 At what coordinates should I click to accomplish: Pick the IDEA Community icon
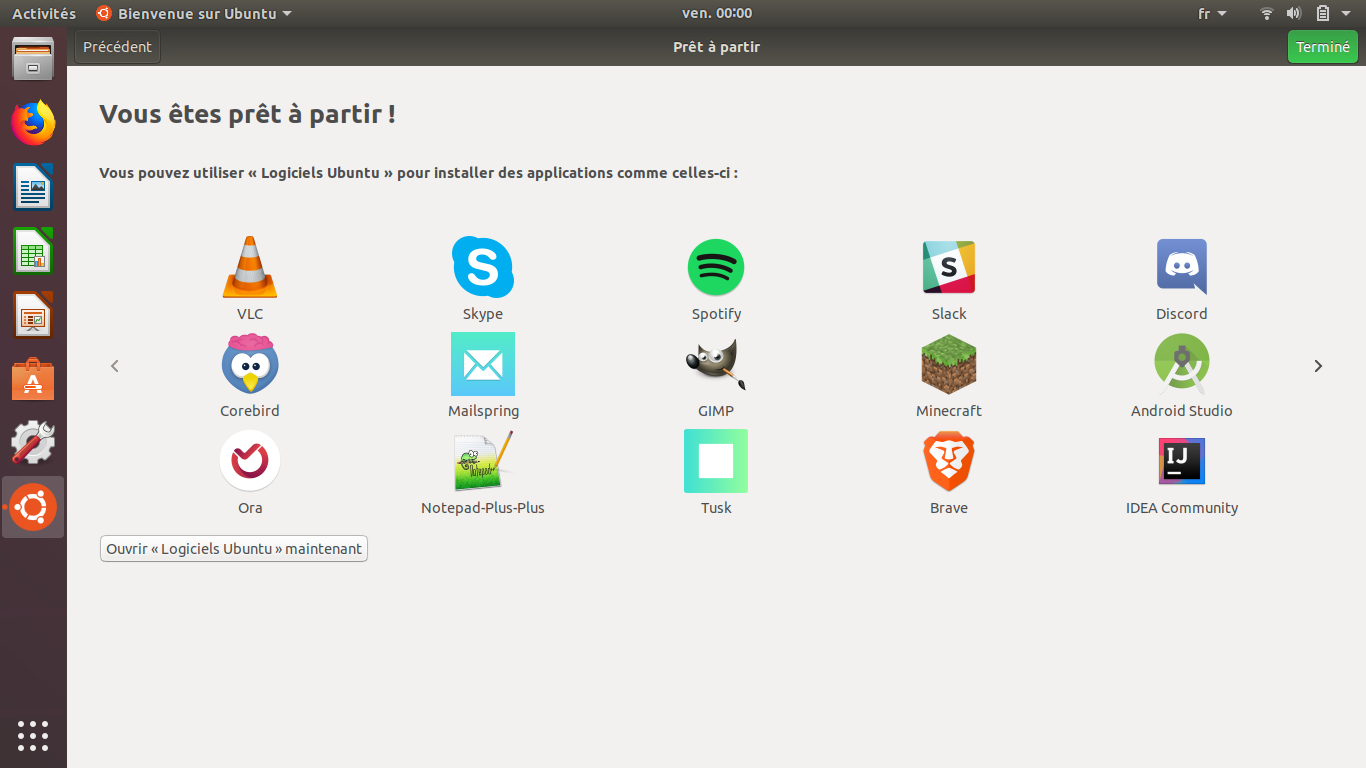(x=1181, y=461)
